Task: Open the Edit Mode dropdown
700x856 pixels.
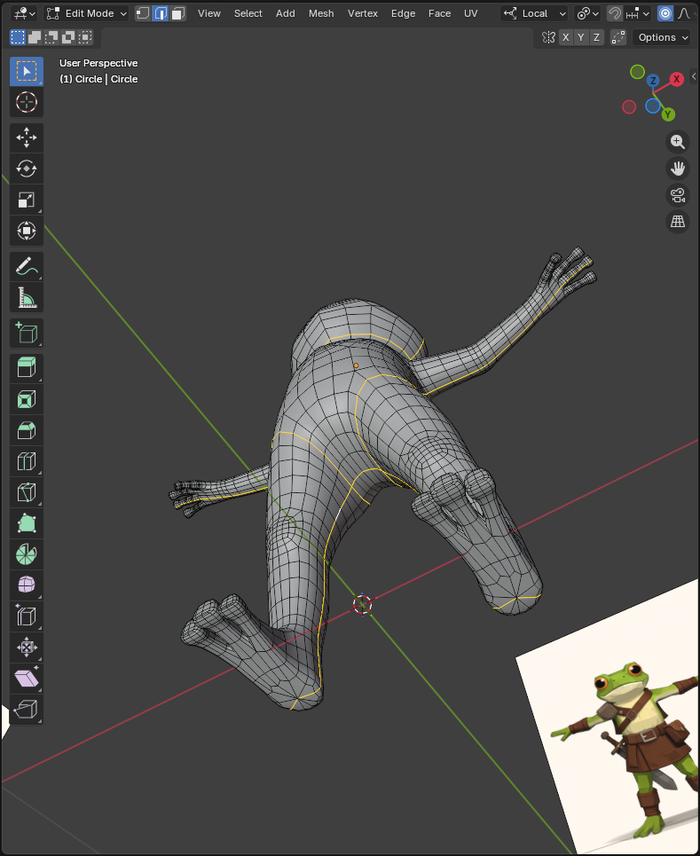Action: [x=87, y=13]
